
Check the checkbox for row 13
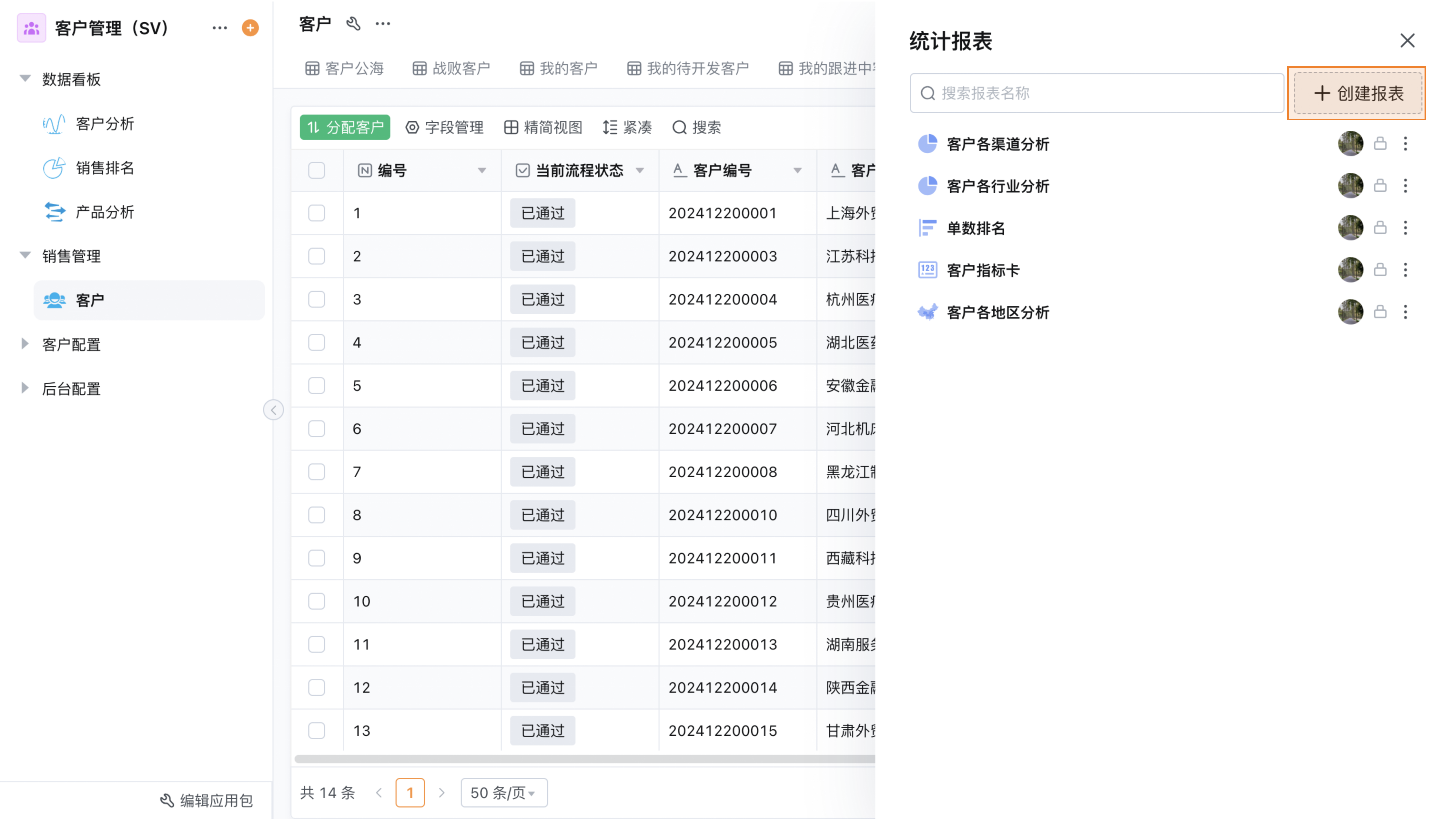click(317, 731)
